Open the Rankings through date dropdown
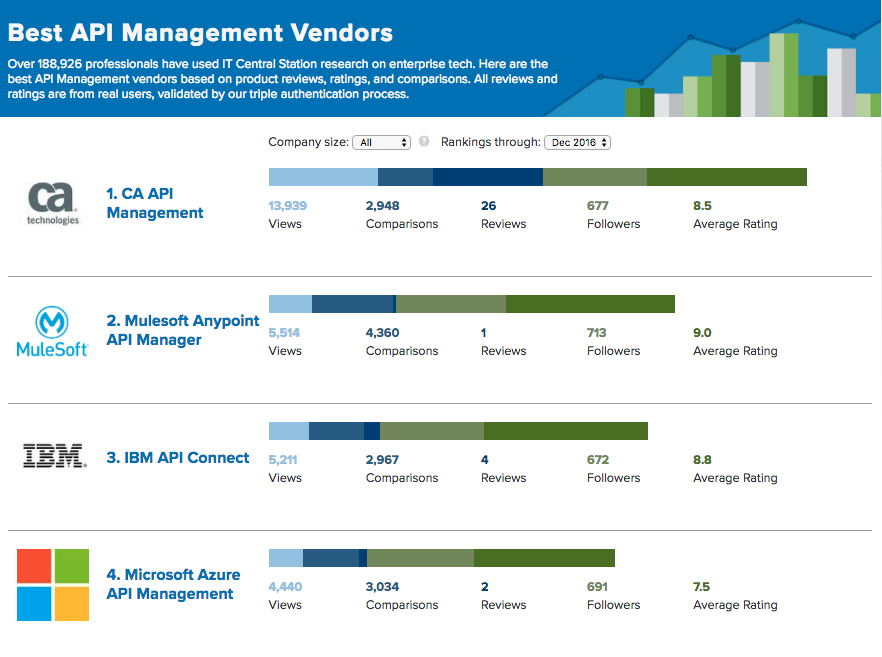 tap(577, 143)
